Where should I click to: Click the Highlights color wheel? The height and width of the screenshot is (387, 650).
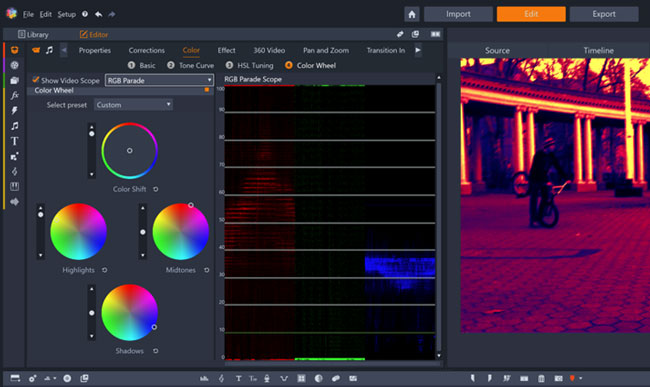click(x=78, y=232)
